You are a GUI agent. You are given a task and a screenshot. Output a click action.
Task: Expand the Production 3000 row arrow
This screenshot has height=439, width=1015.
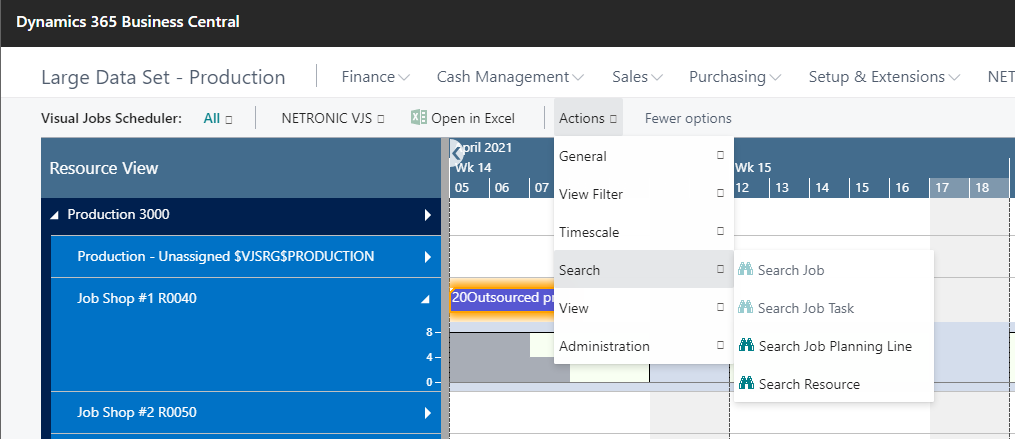[x=427, y=215]
